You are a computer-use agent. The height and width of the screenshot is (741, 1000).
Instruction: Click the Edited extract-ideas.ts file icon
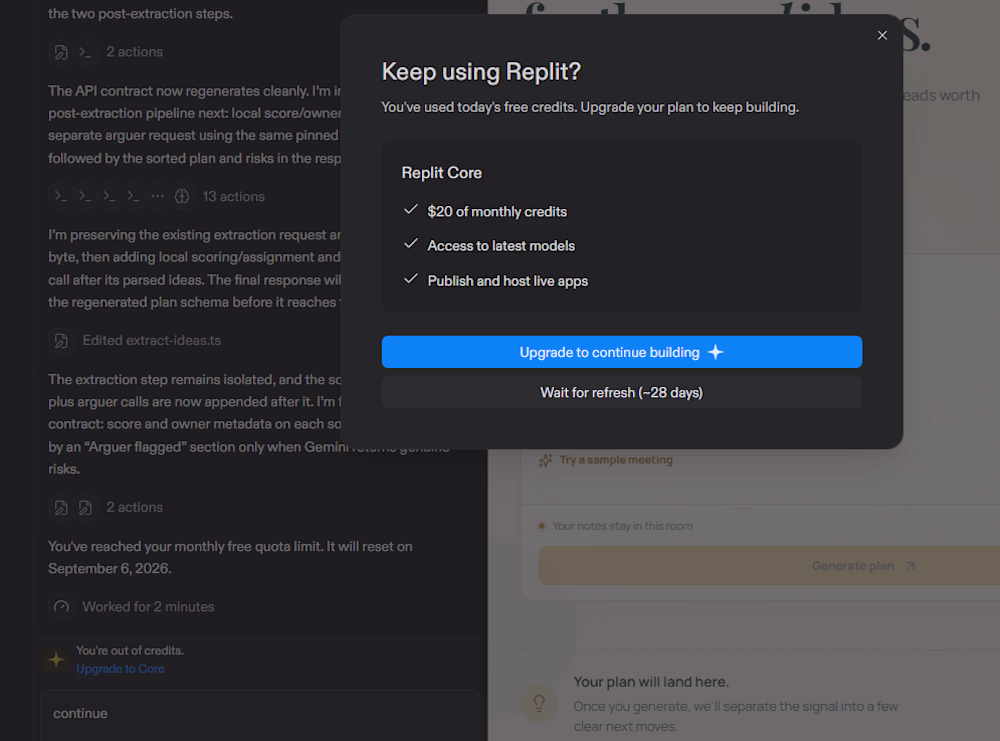[x=61, y=341]
